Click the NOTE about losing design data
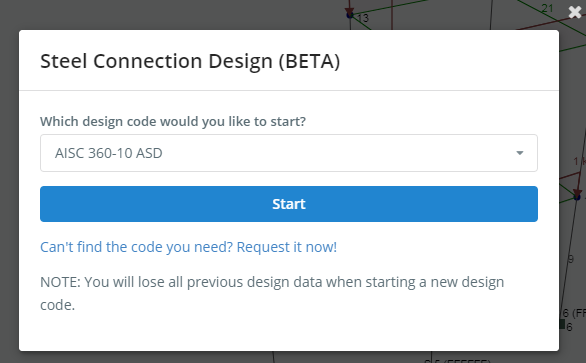The width and height of the screenshot is (586, 363). 272,293
